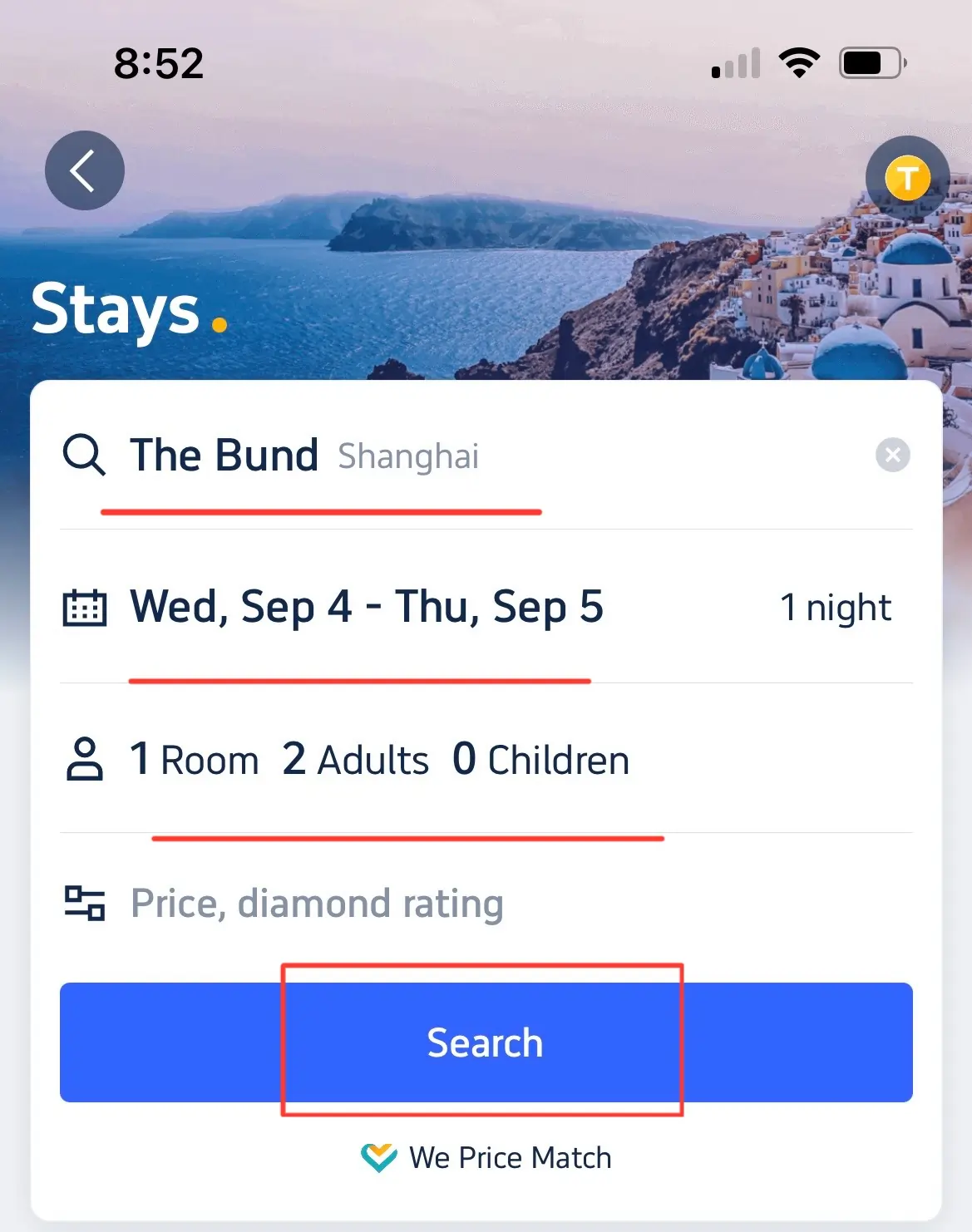Edit The Bund destination field
The height and width of the screenshot is (1232, 972).
tap(224, 456)
